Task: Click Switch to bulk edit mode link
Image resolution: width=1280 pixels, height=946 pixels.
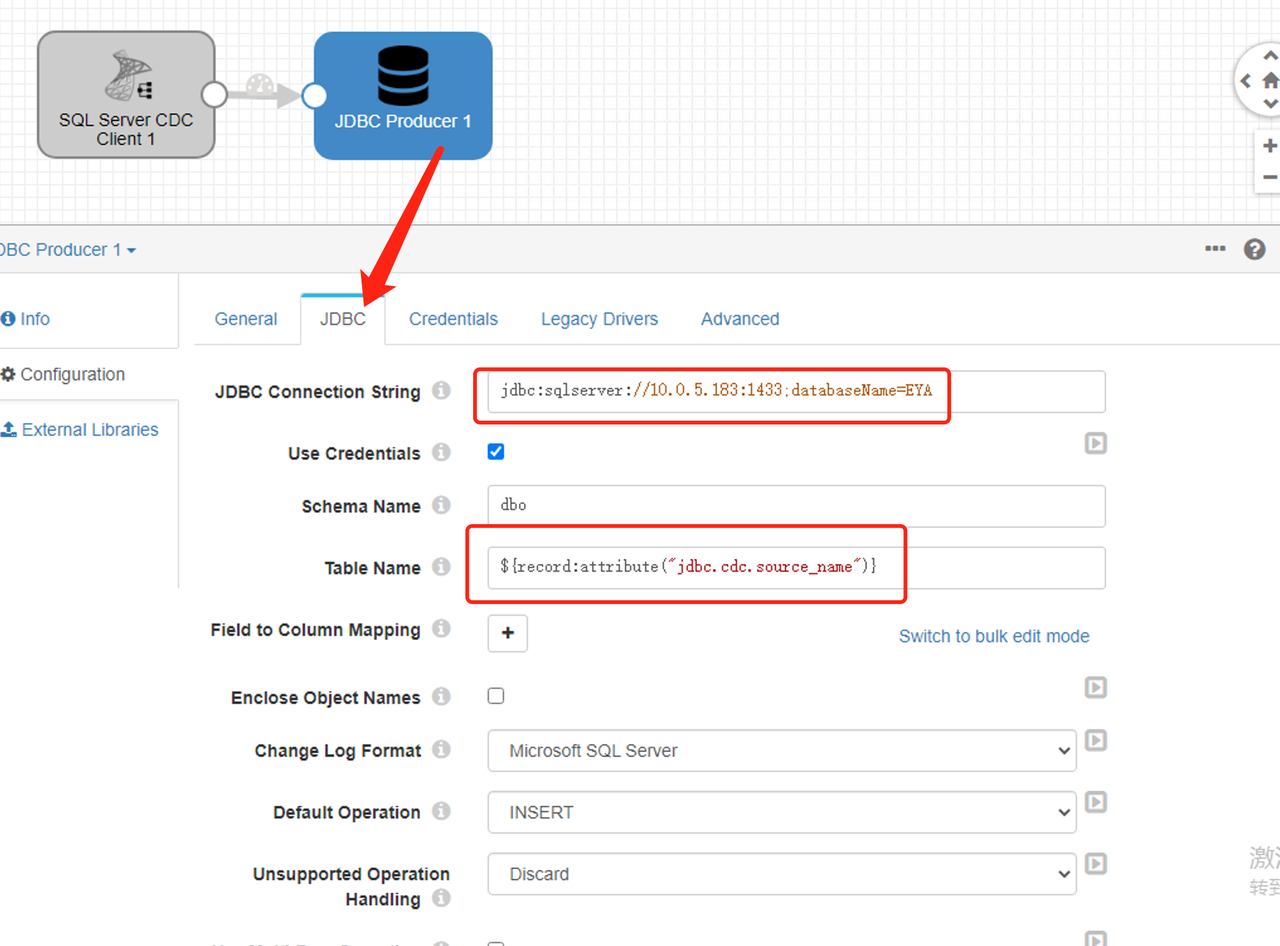Action: click(993, 636)
